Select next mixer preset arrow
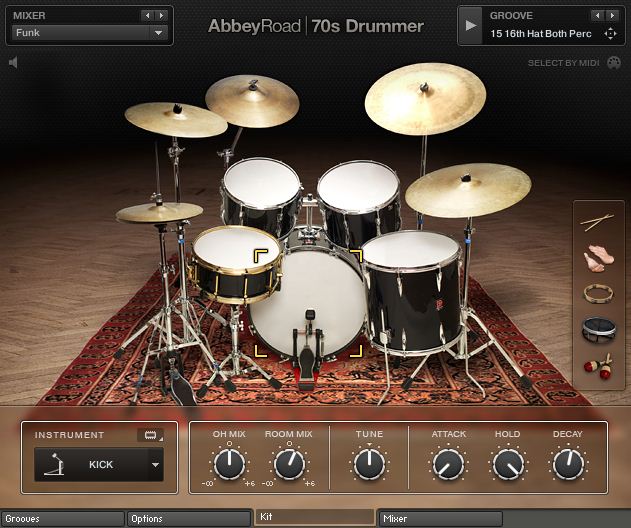631x528 pixels. click(161, 16)
